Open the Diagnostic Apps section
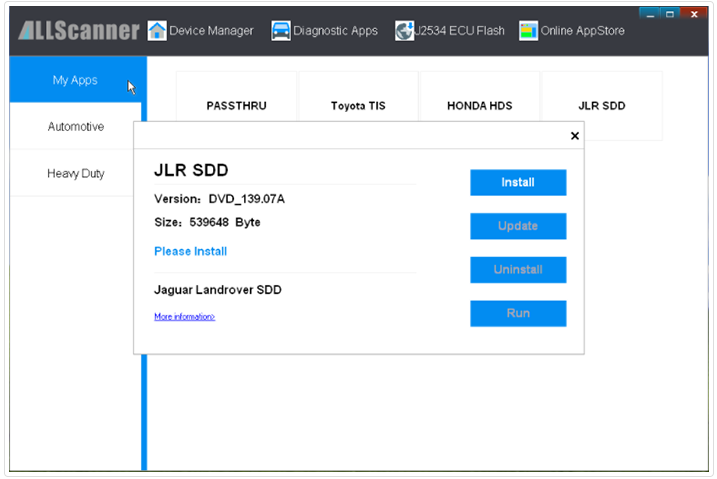This screenshot has width=717, height=479. click(324, 31)
